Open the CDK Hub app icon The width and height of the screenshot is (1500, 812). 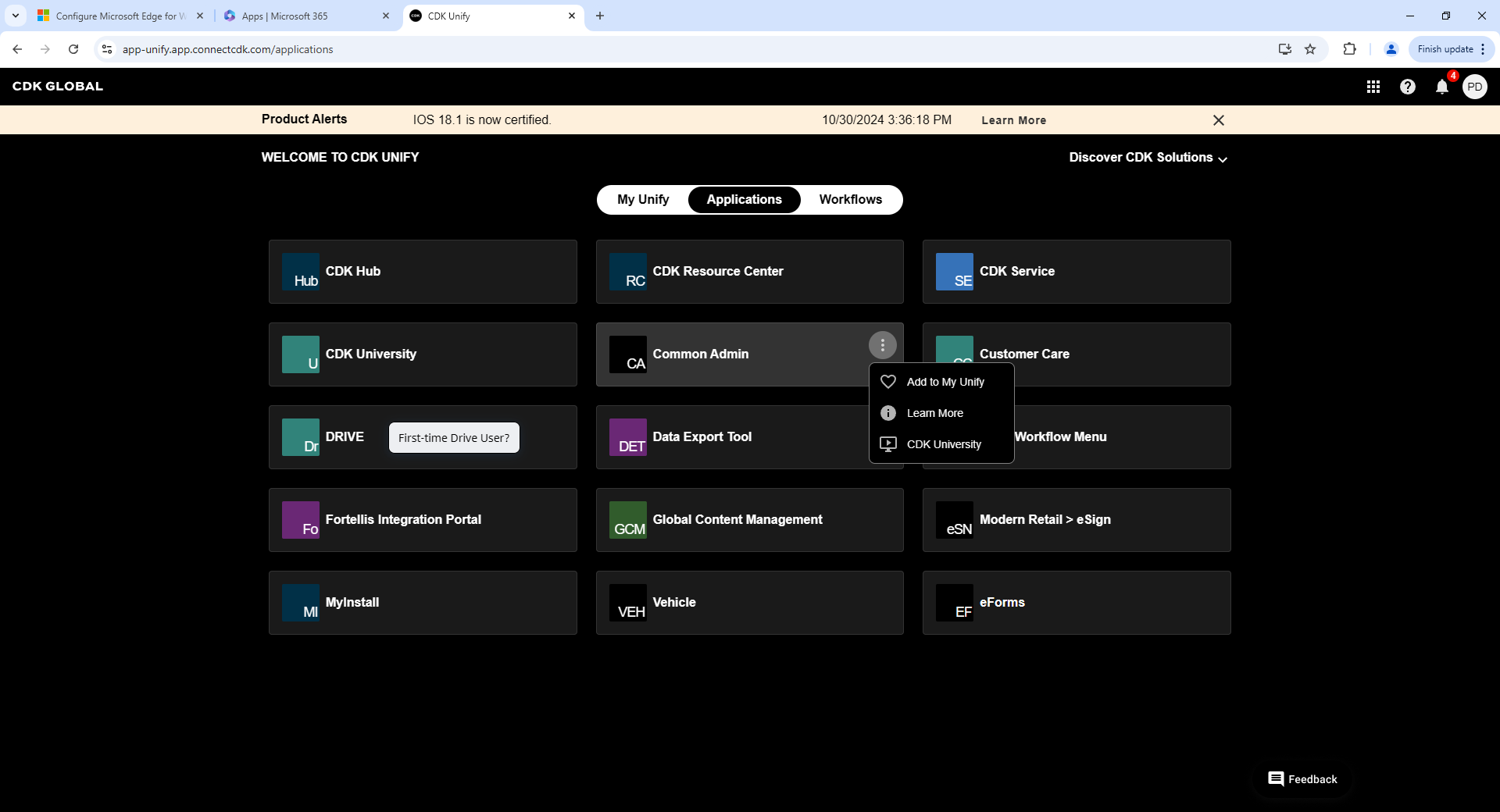point(301,272)
